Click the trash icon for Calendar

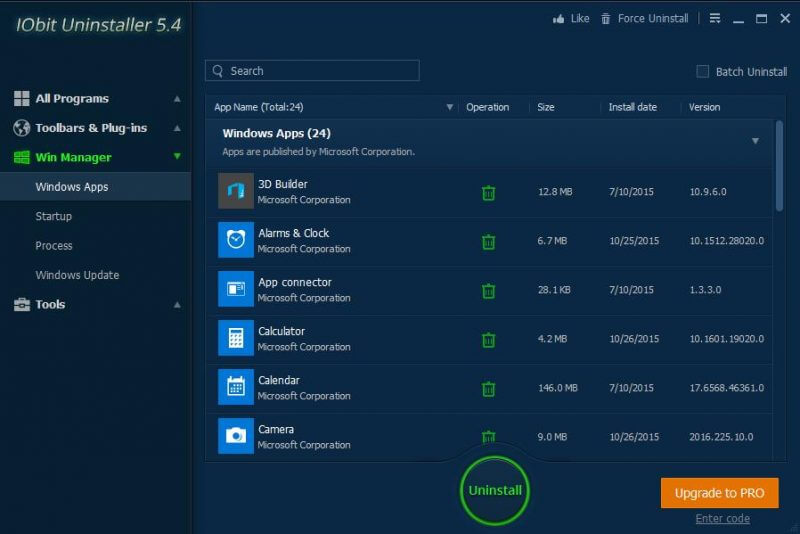tap(488, 389)
